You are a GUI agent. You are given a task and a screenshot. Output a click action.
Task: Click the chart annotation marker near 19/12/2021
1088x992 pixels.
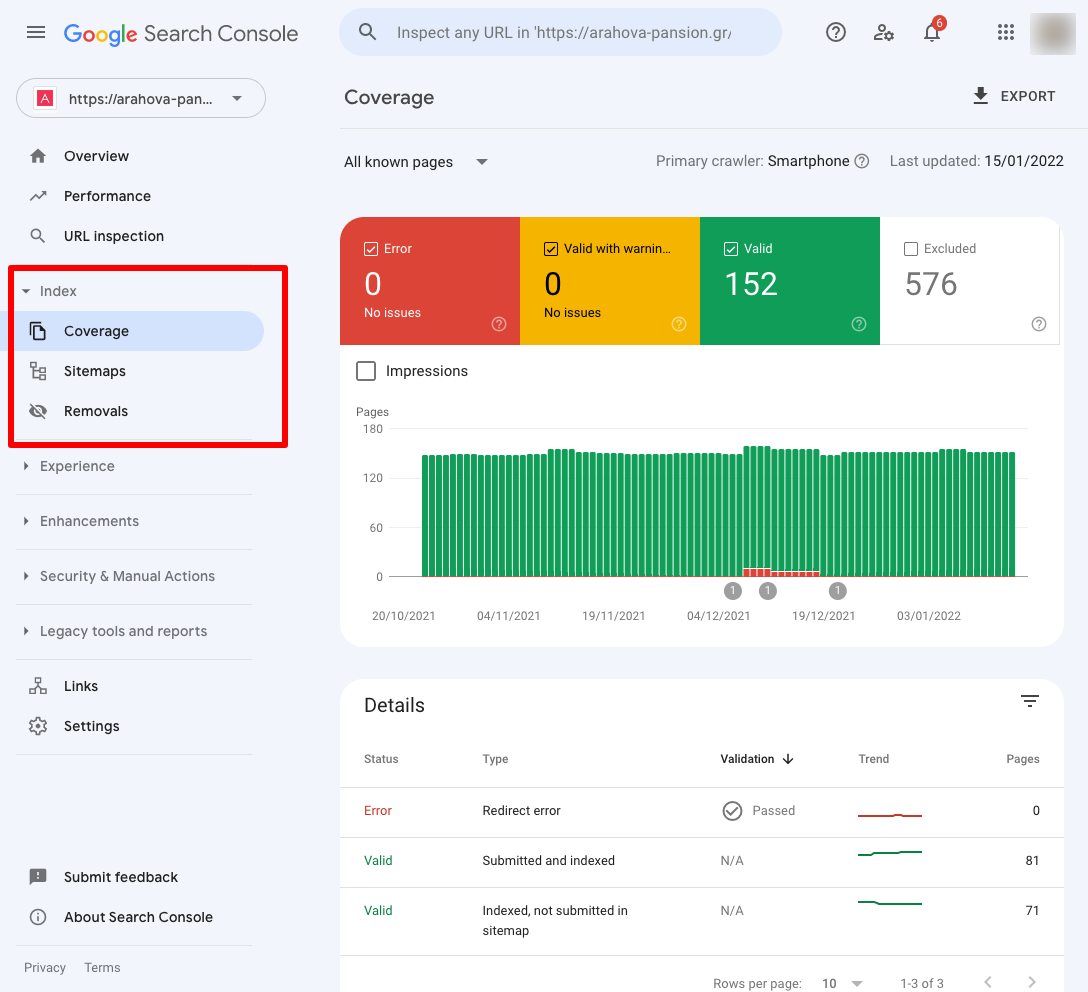pos(838,591)
